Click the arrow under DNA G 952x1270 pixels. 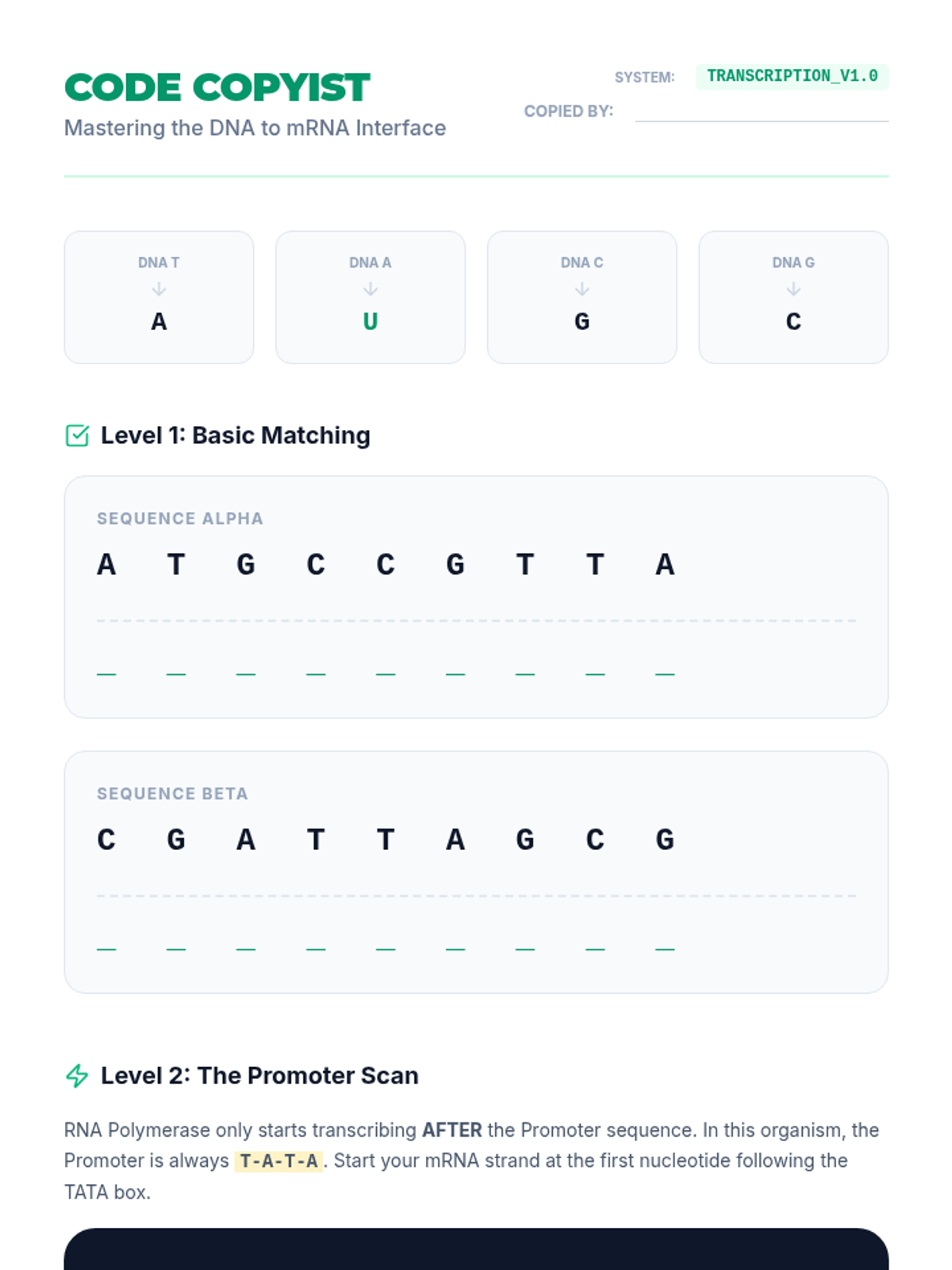(793, 290)
